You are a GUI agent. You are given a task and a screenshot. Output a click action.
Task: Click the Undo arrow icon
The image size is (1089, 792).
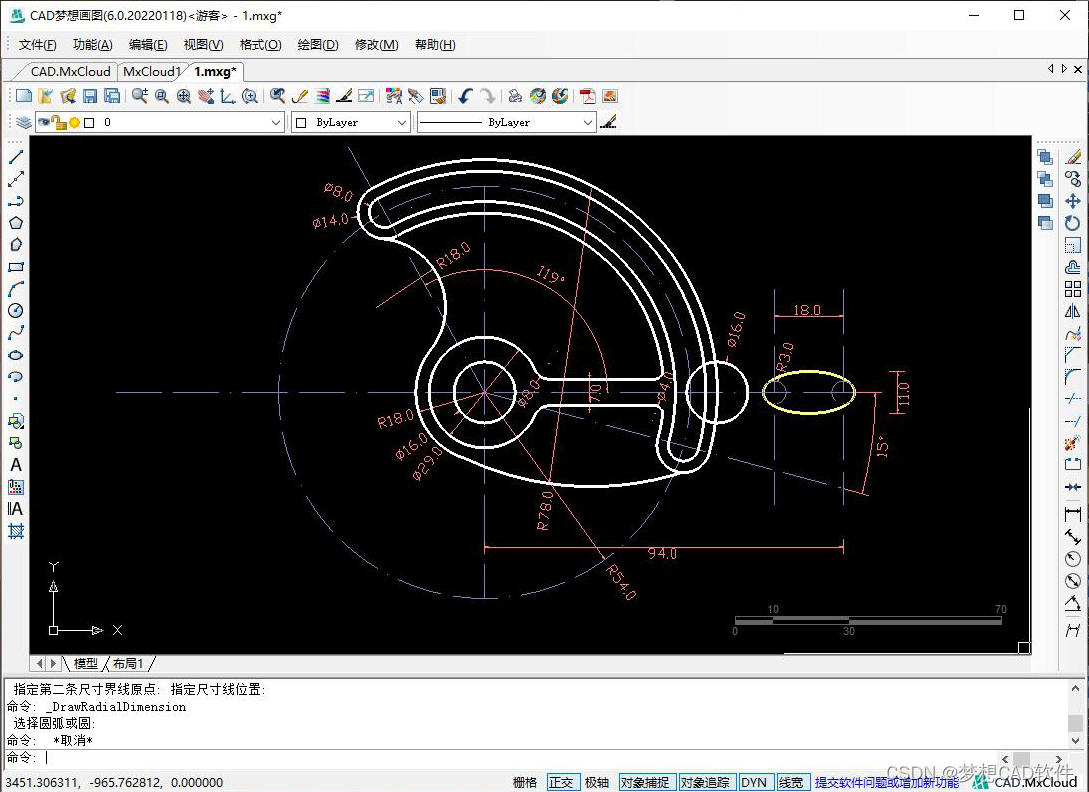point(466,96)
